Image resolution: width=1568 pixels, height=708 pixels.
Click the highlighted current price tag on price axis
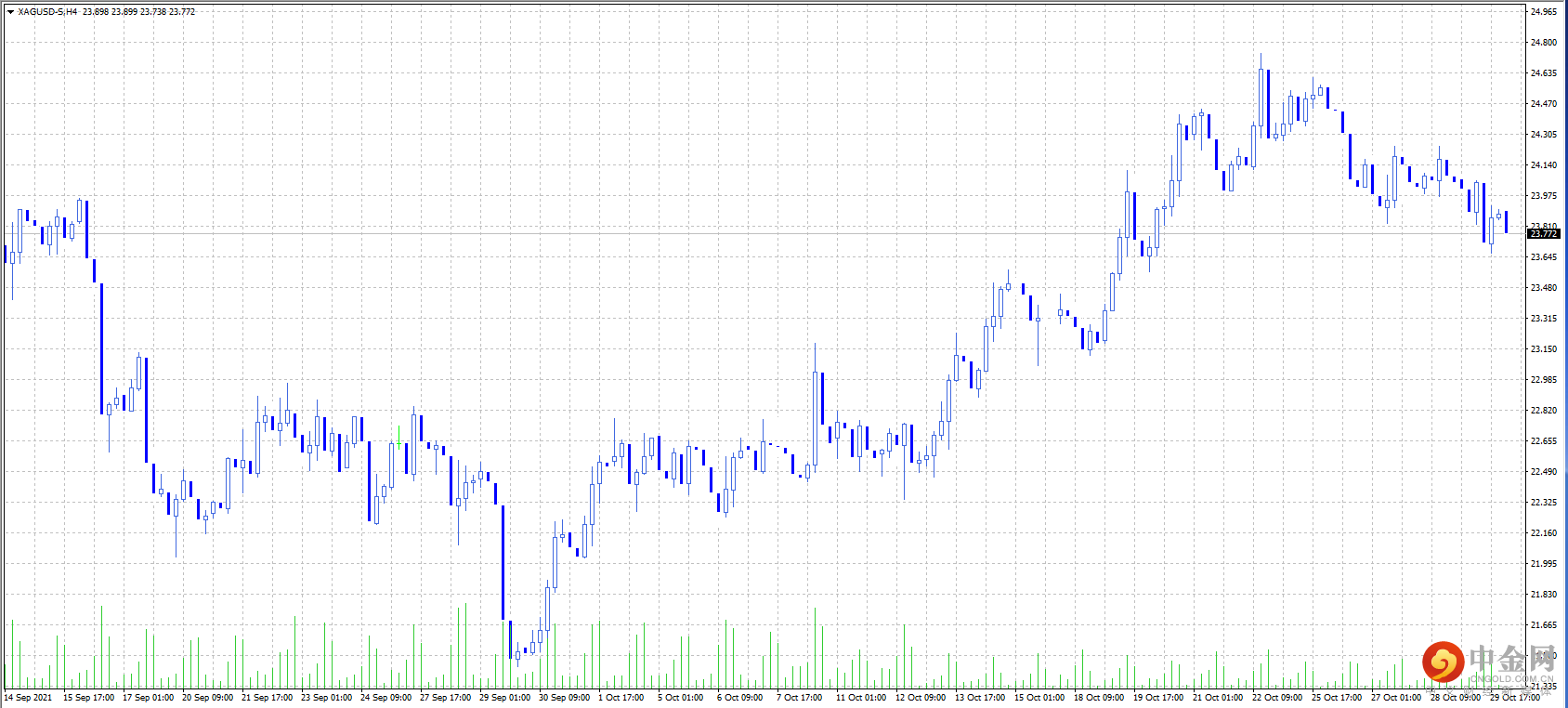click(1544, 234)
